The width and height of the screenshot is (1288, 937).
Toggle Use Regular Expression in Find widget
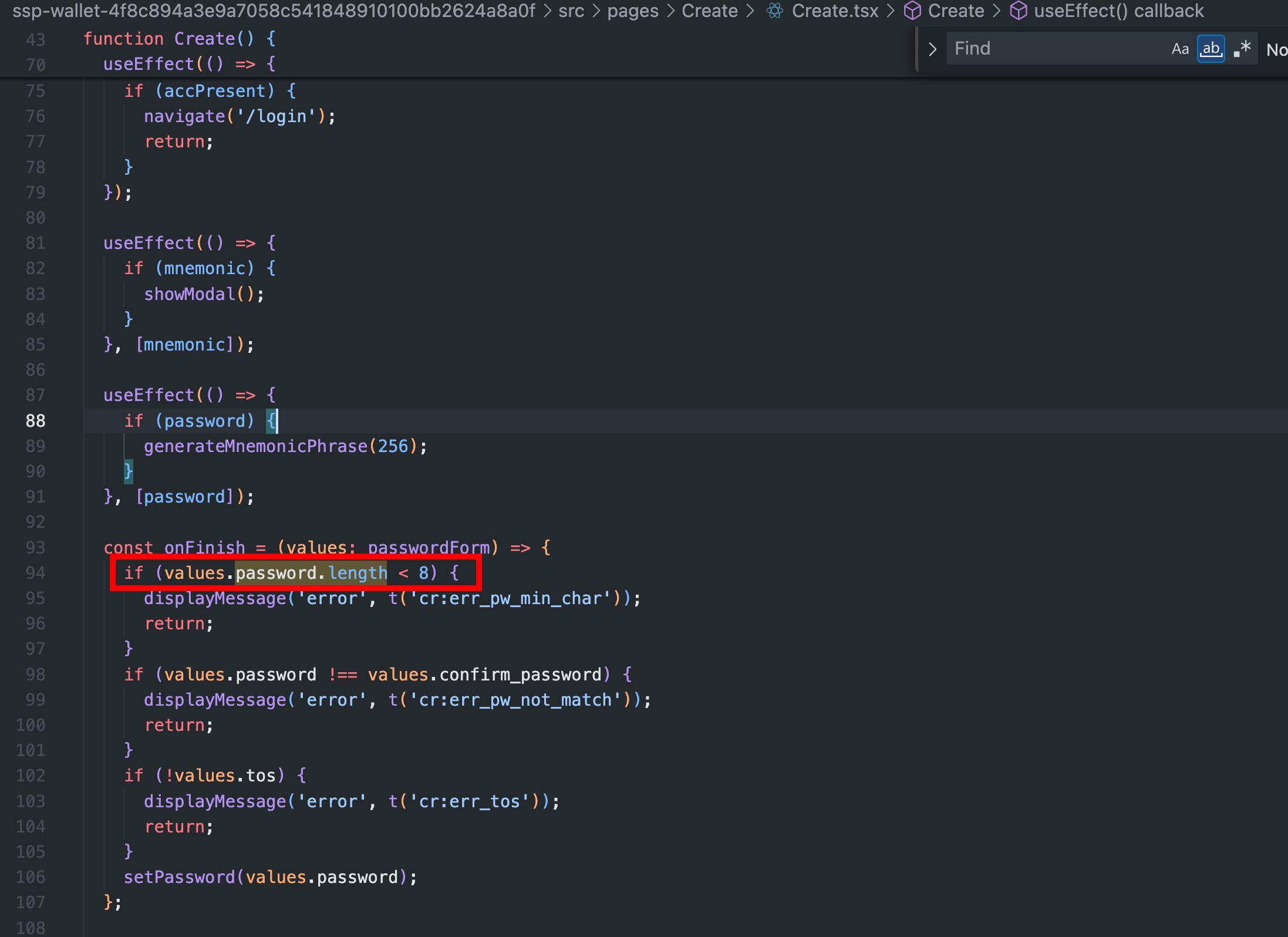(x=1242, y=49)
